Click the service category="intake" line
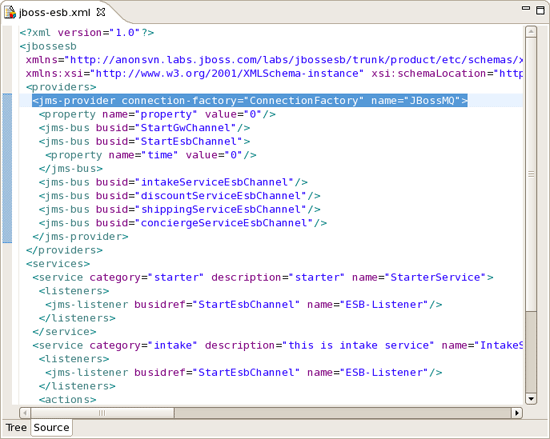550x439 pixels. click(x=277, y=345)
